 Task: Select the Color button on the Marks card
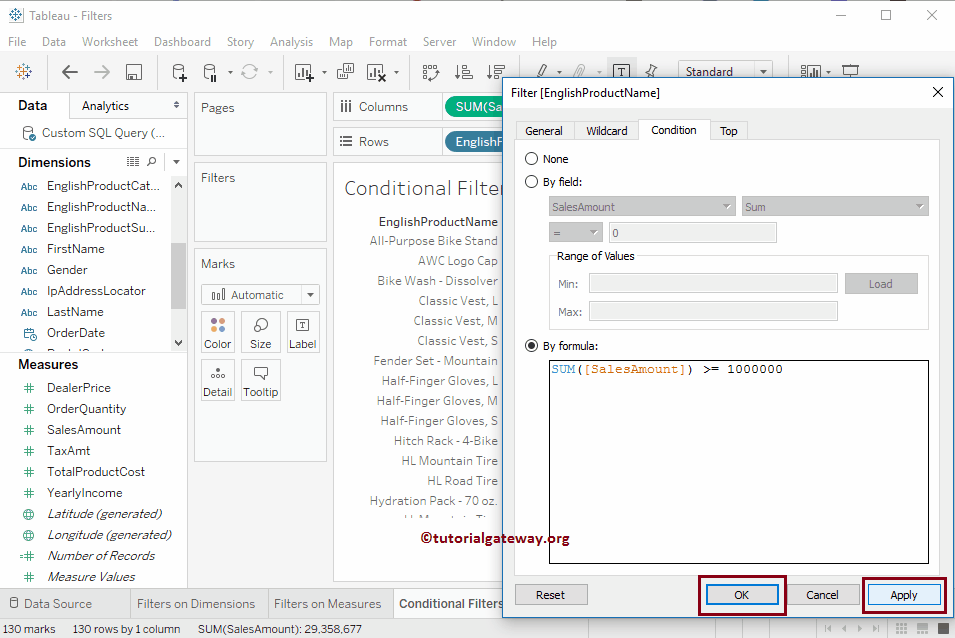tap(217, 331)
